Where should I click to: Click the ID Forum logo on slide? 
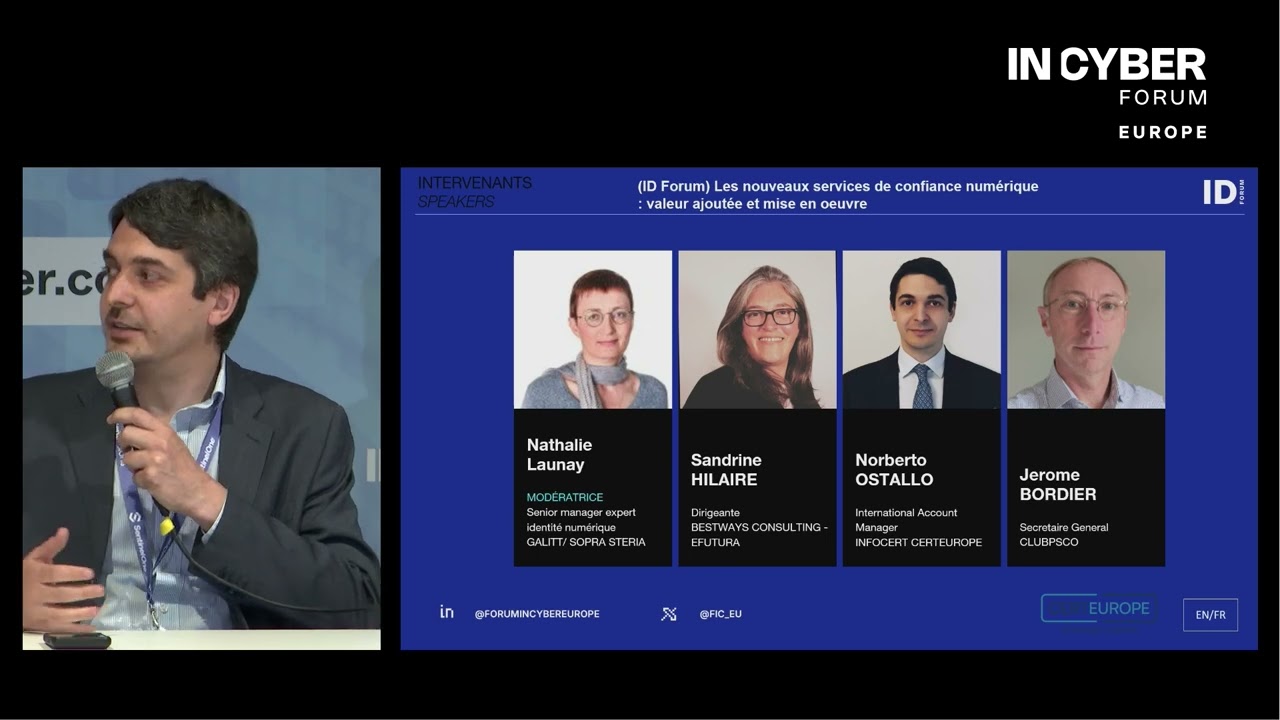[1223, 192]
